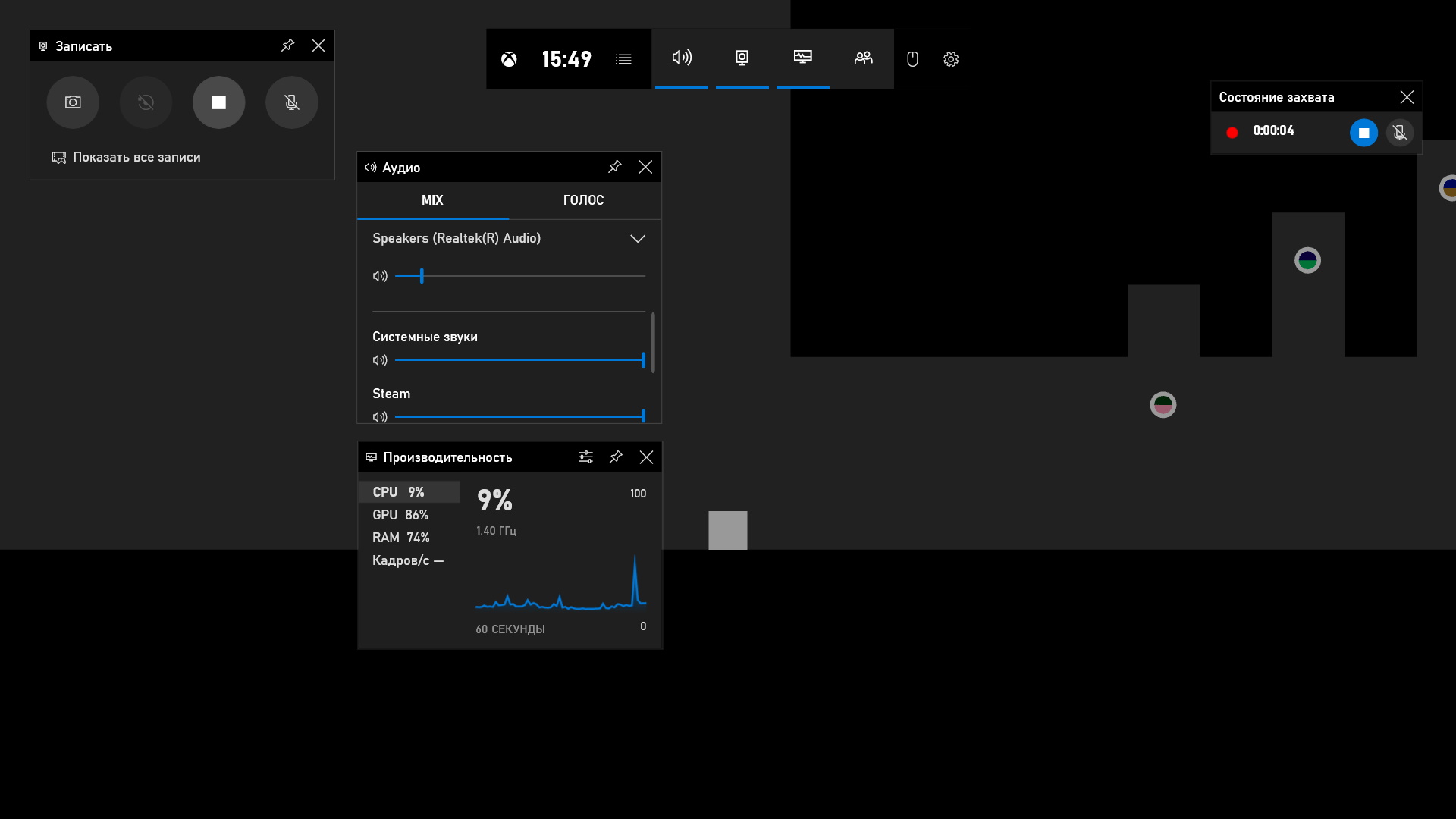
Task: Open the Xbox Social widget icon
Action: pyautogui.click(x=864, y=58)
